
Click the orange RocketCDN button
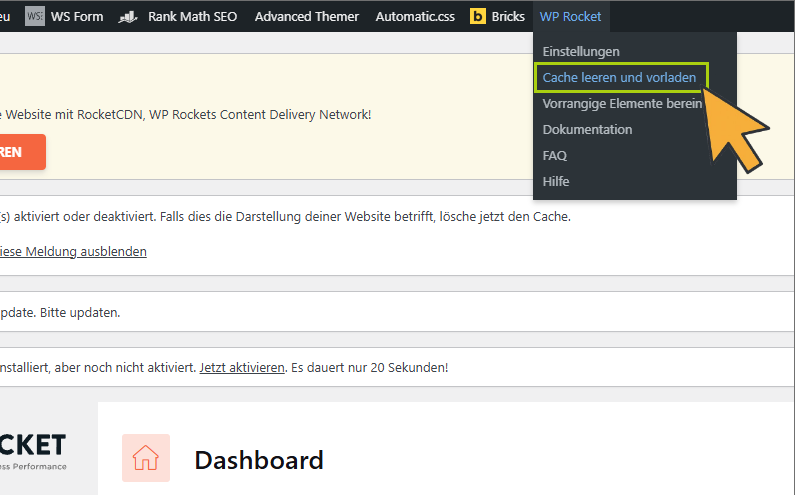pos(21,152)
